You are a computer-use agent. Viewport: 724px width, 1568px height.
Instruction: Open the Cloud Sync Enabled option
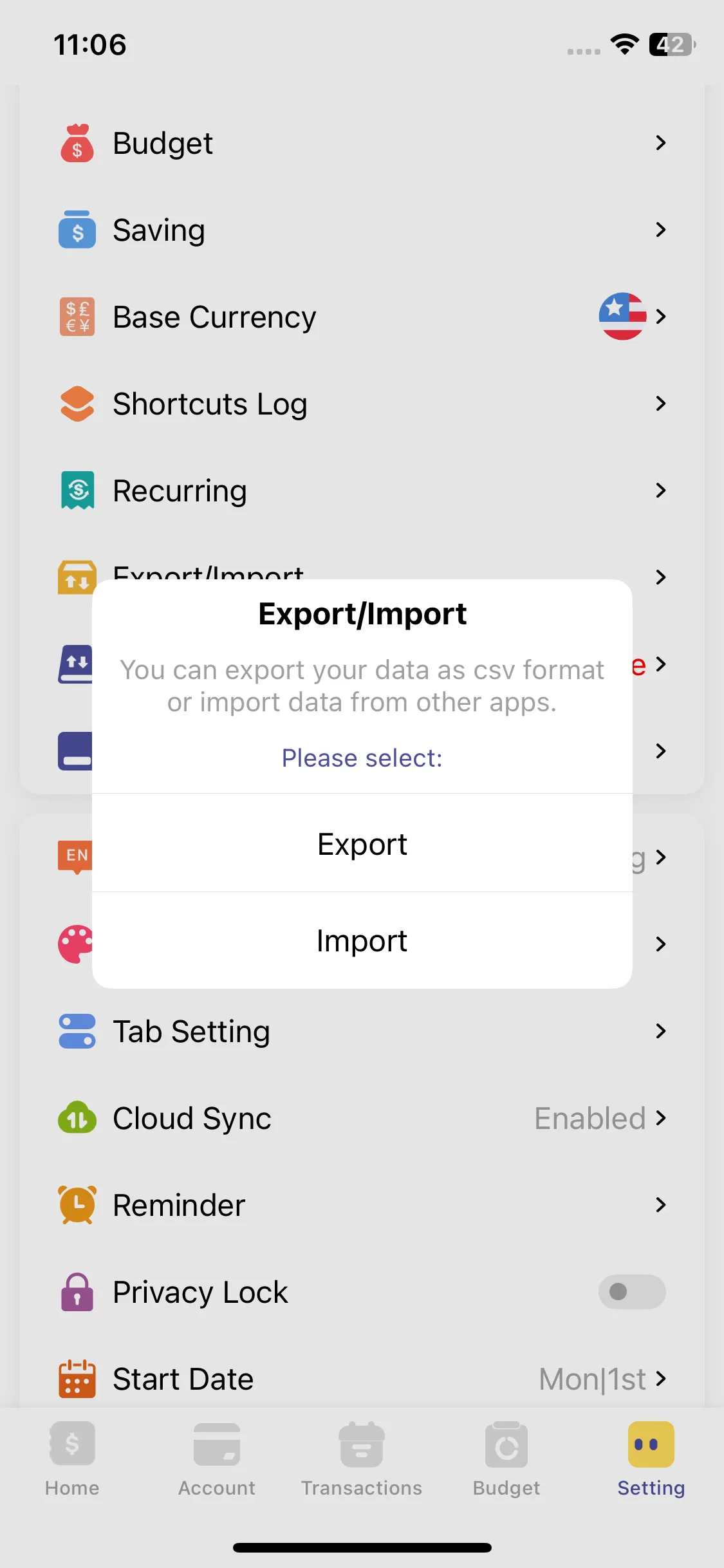click(590, 1118)
